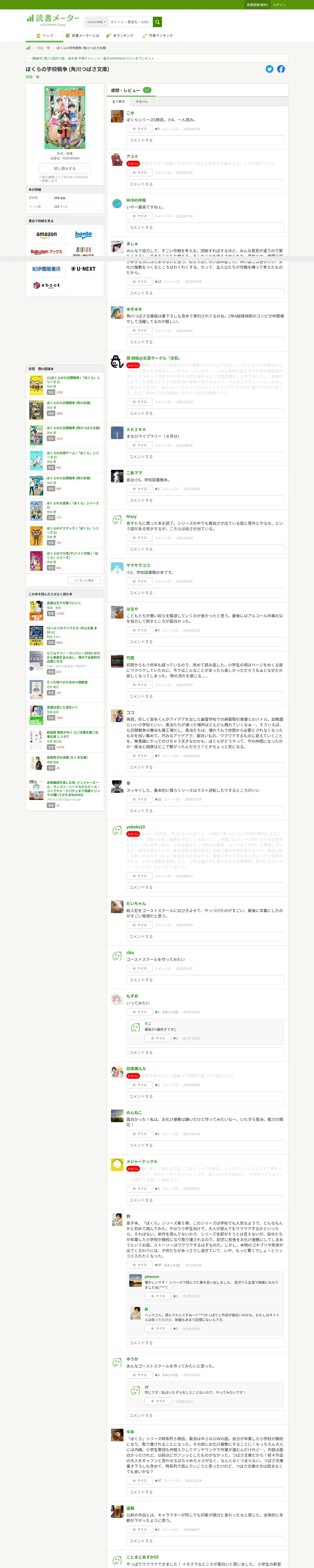
Task: Open 52ヘルツのクジラたち book link
Action: pyautogui.click(x=72, y=630)
